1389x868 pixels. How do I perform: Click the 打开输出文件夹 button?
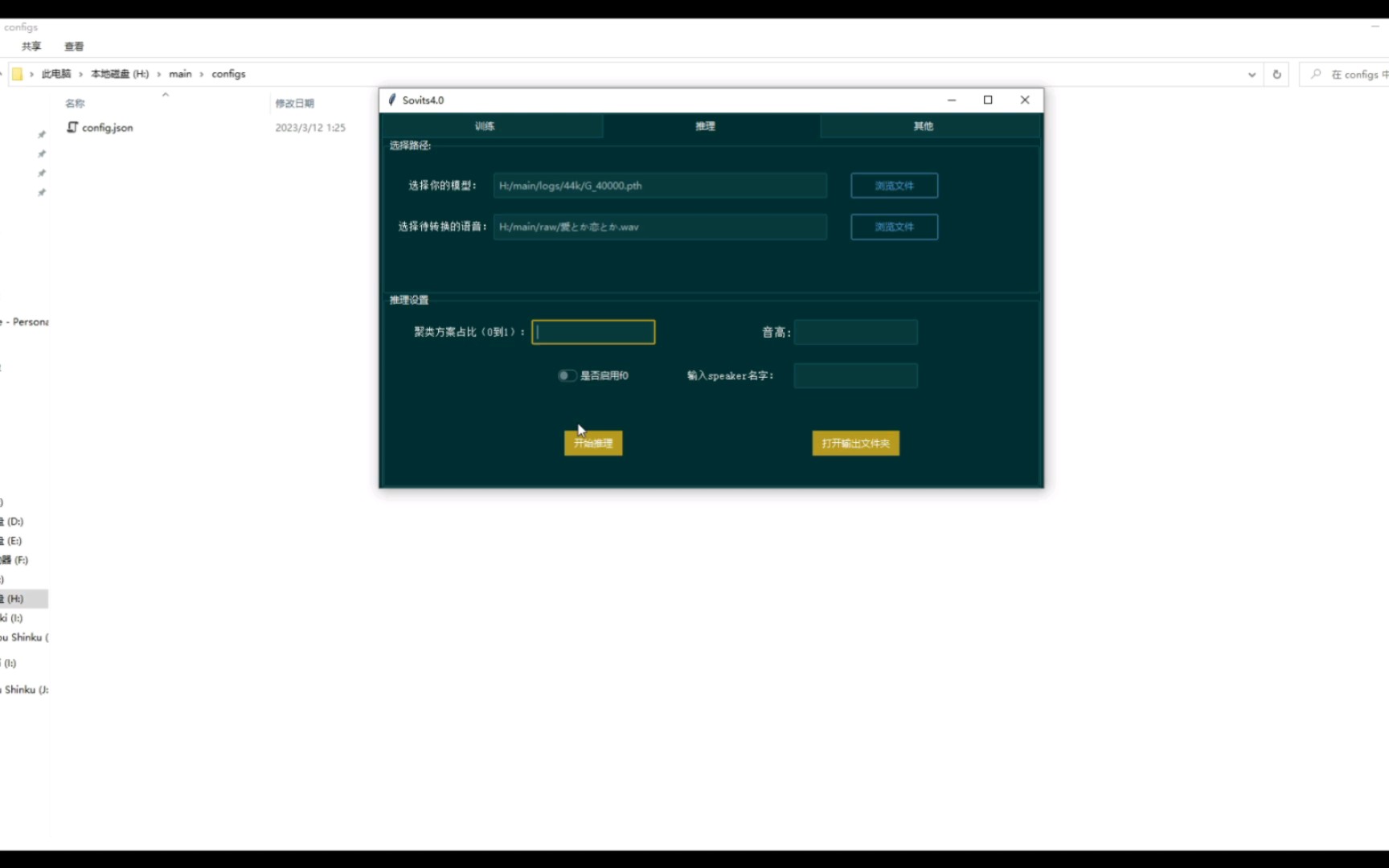pyautogui.click(x=854, y=443)
